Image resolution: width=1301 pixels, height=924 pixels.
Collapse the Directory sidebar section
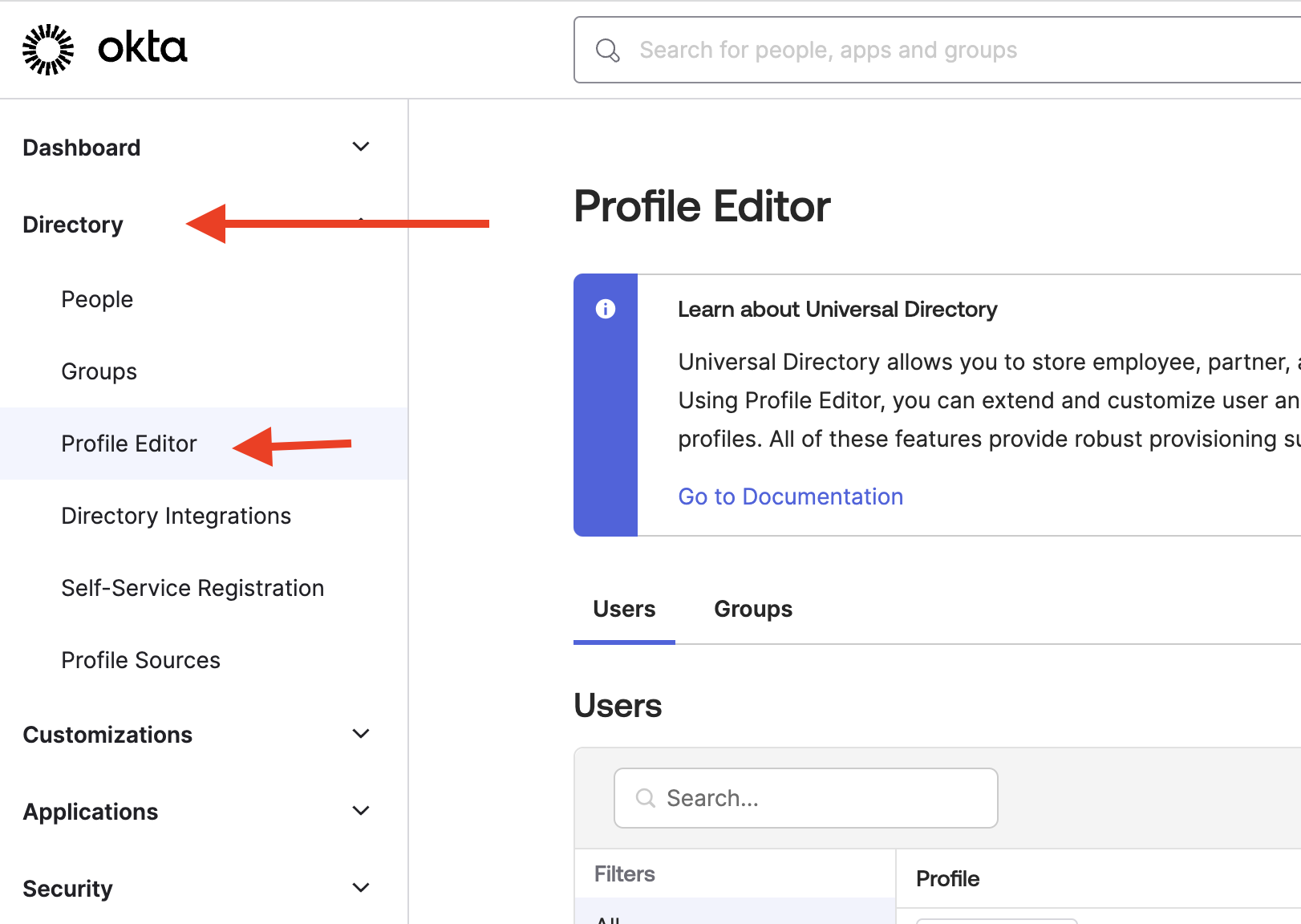[x=73, y=225]
